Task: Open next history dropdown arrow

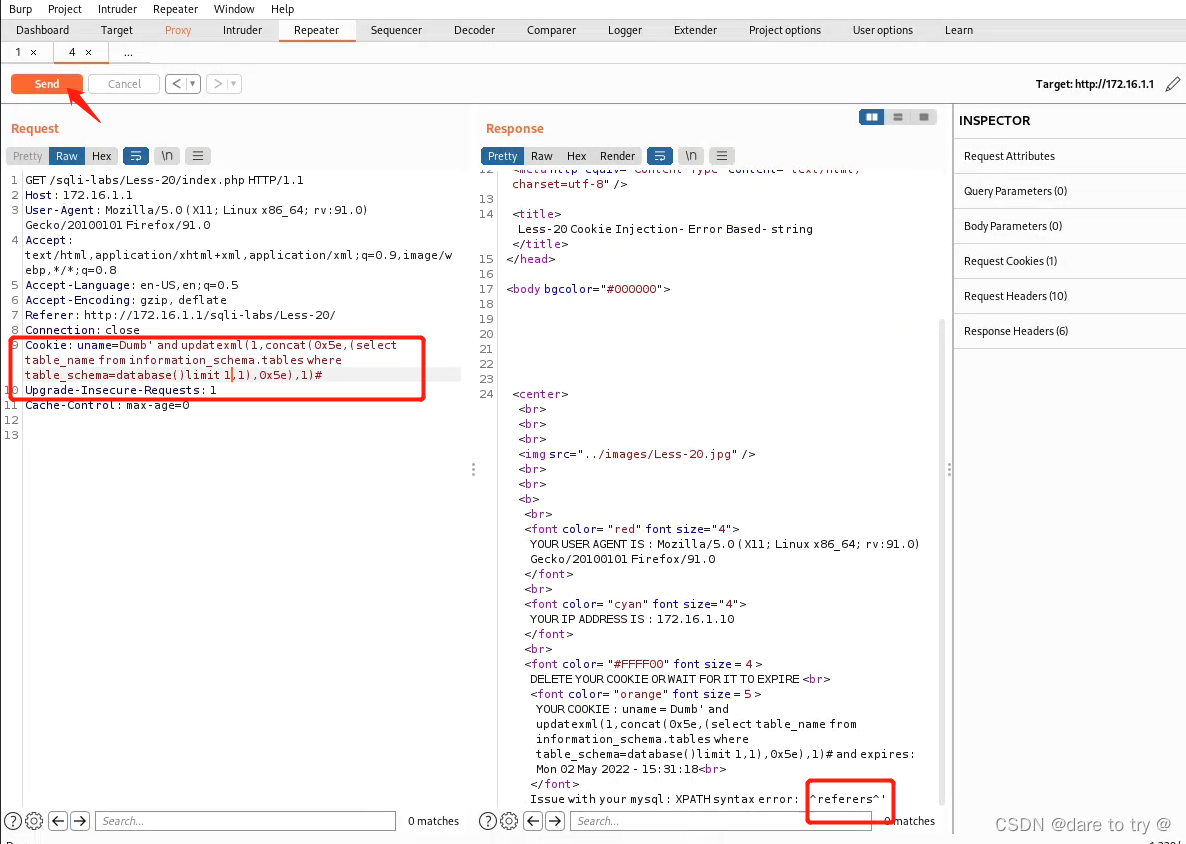Action: [x=234, y=84]
